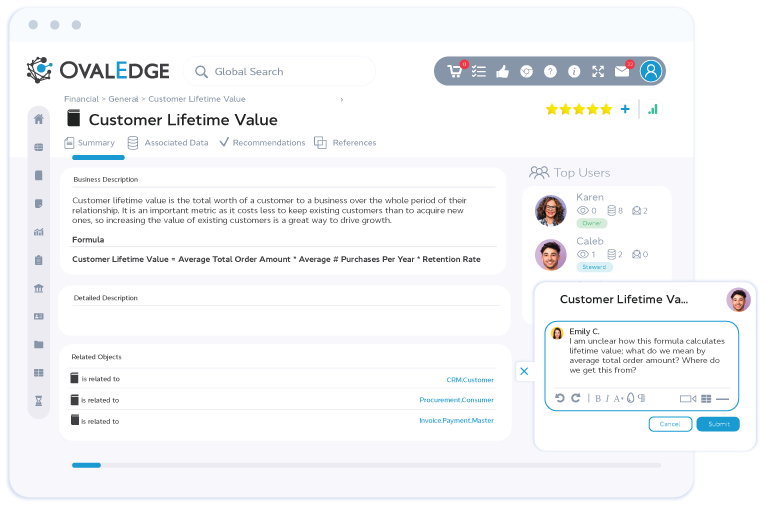Open the user profile avatar icon

651,71
